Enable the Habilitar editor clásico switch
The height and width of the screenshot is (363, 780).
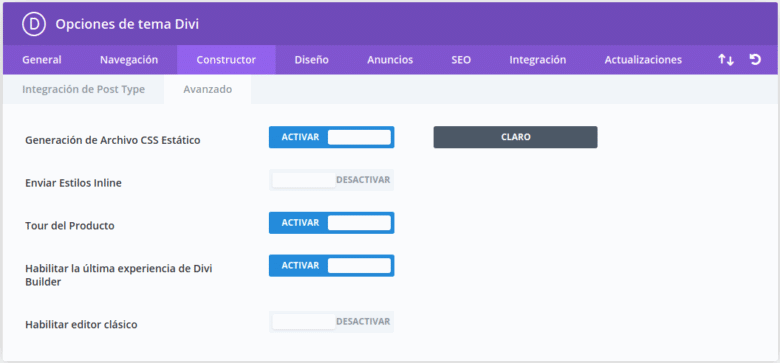click(331, 322)
